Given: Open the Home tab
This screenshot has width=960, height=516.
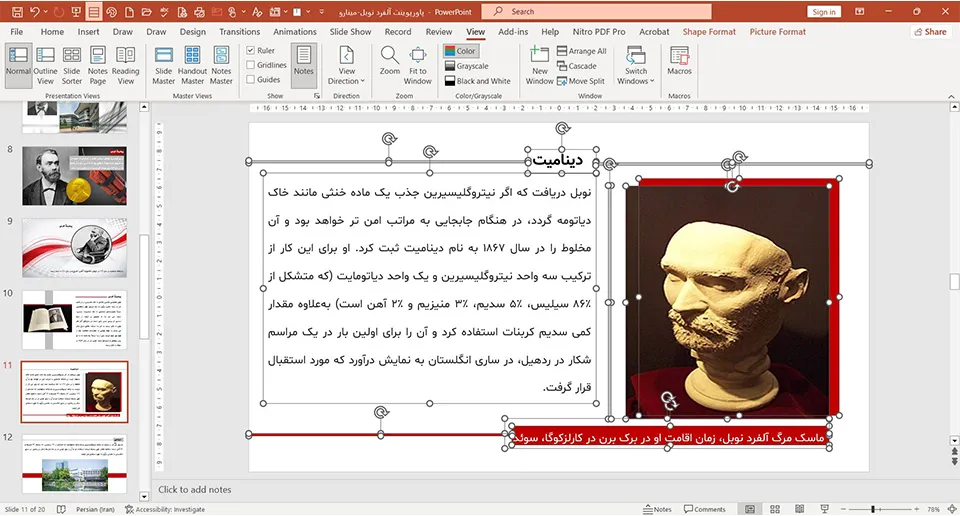Looking at the screenshot, I should pyautogui.click(x=52, y=32).
